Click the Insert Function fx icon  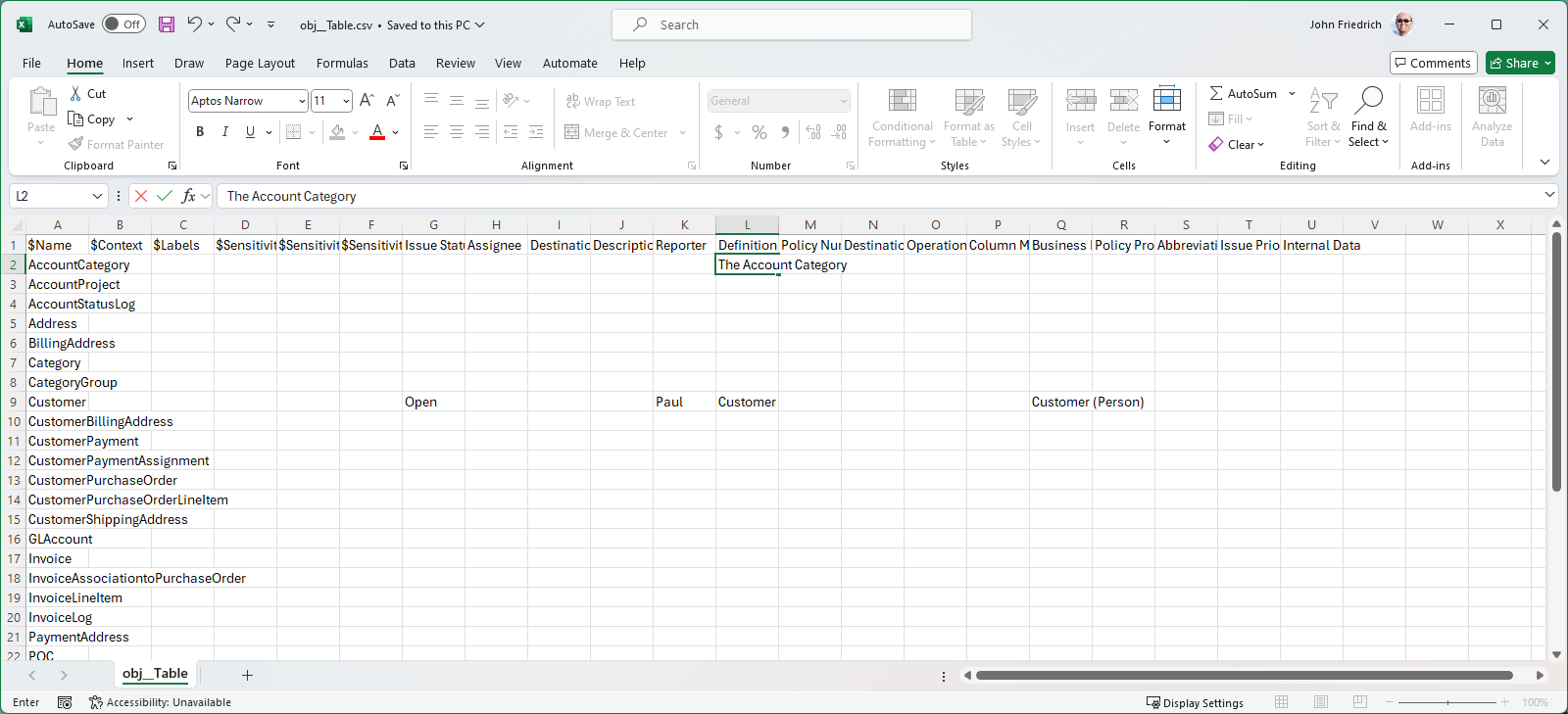[189, 196]
